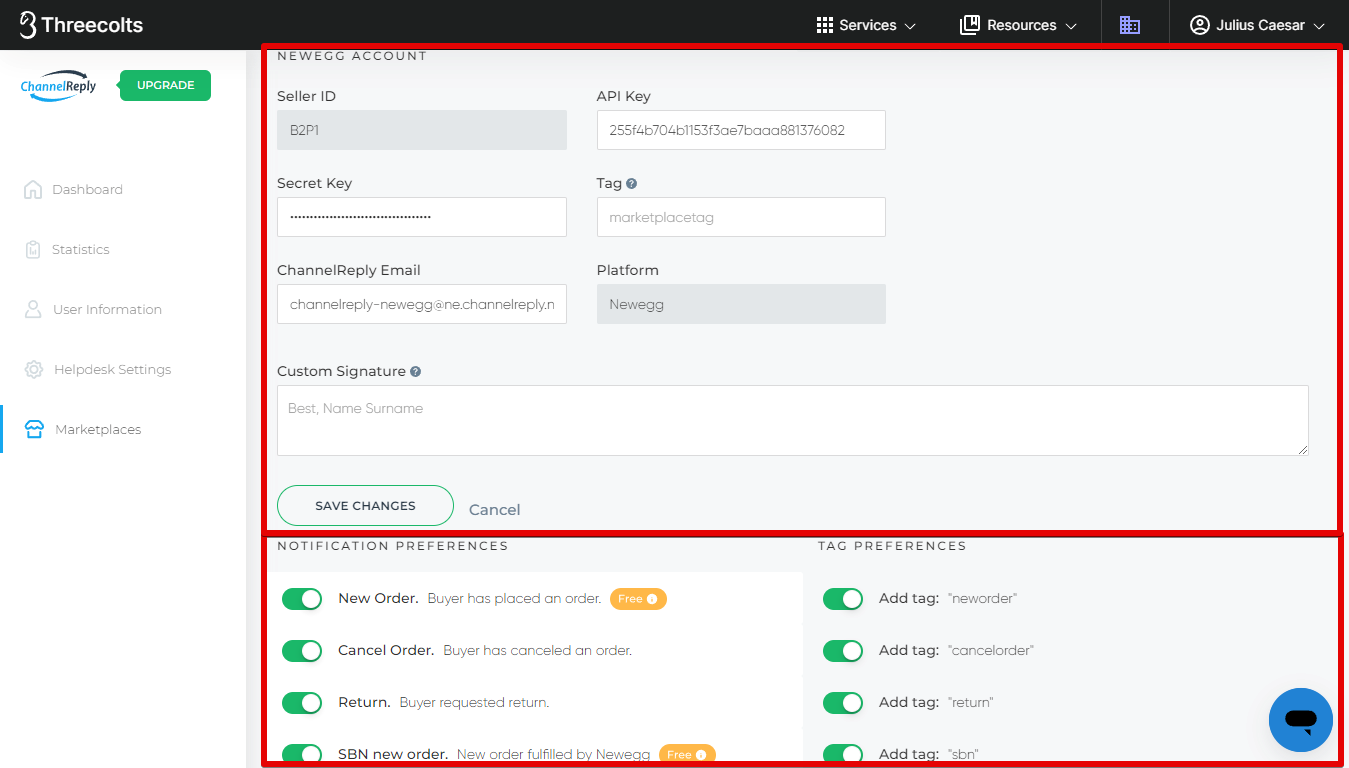This screenshot has height=768, width=1349.
Task: Click the Dashboard home icon
Action: [33, 189]
